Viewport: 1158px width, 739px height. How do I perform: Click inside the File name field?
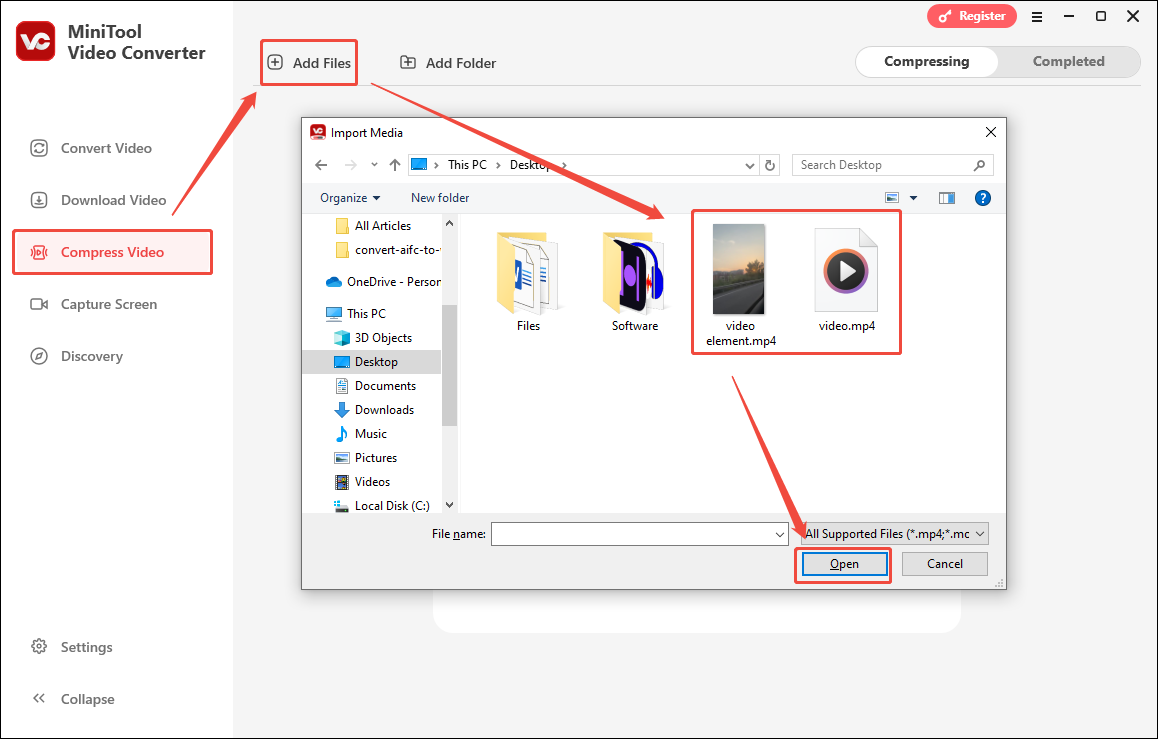click(x=635, y=534)
